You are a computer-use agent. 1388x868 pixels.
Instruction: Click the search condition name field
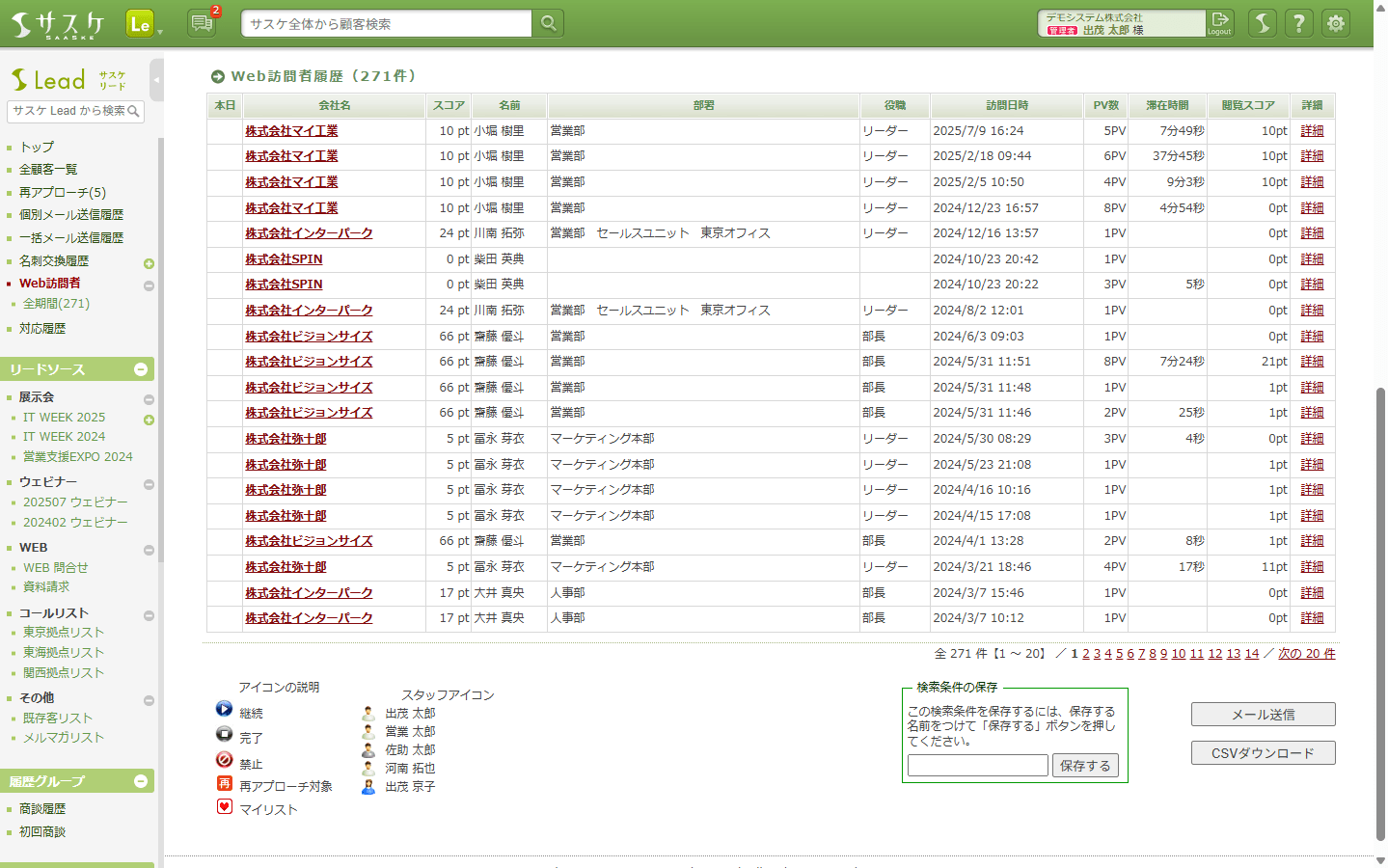[977, 766]
